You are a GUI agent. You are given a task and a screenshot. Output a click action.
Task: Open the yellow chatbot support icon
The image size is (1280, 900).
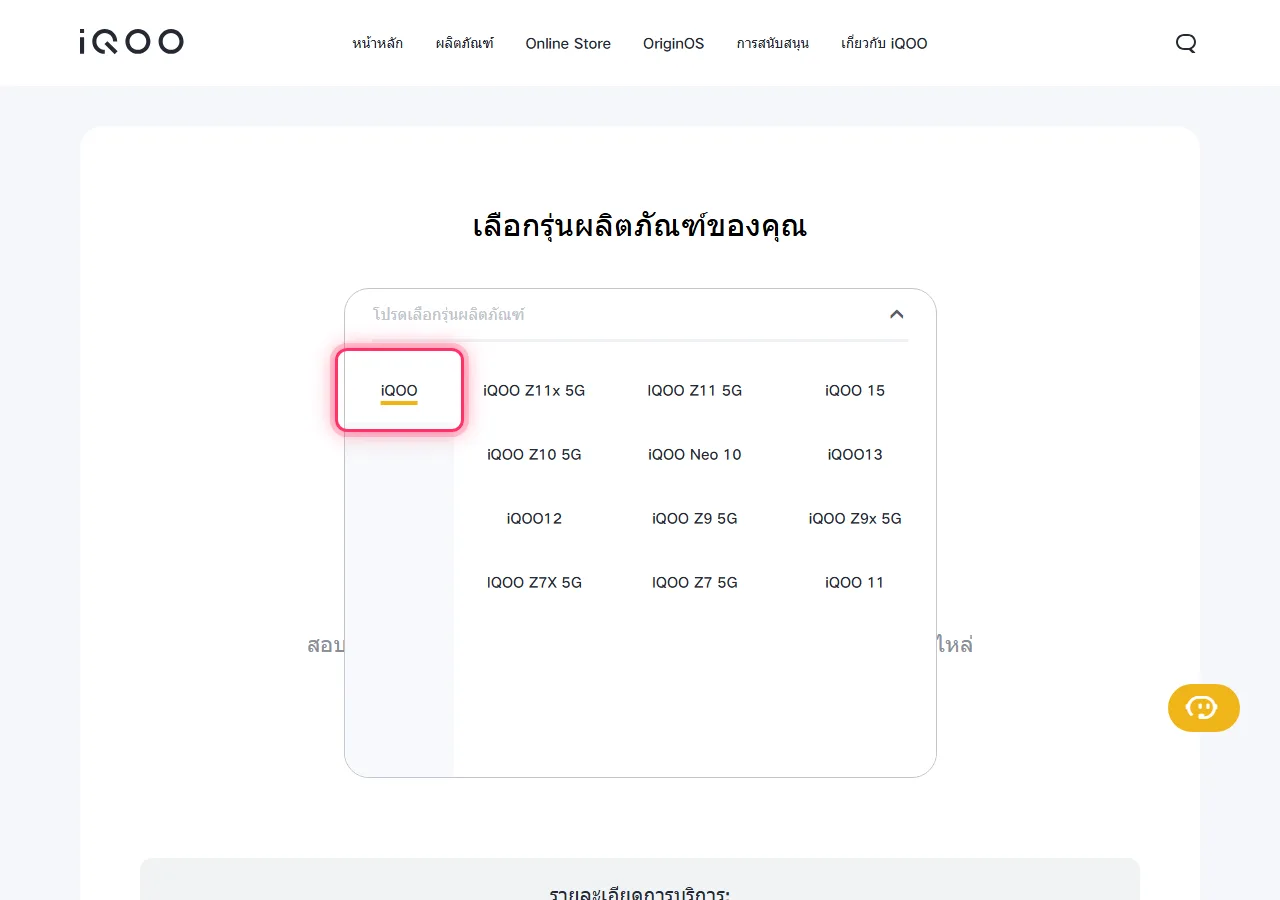[1203, 708]
